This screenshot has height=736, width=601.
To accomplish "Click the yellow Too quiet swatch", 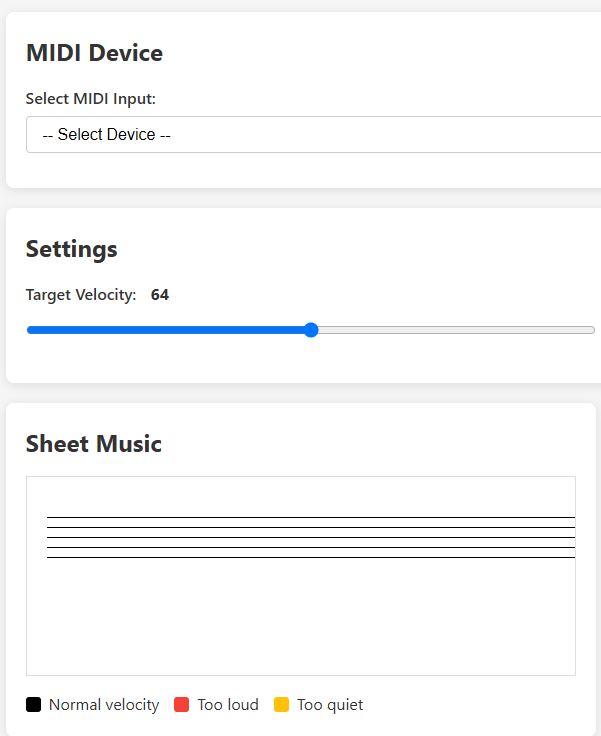I will [x=282, y=705].
